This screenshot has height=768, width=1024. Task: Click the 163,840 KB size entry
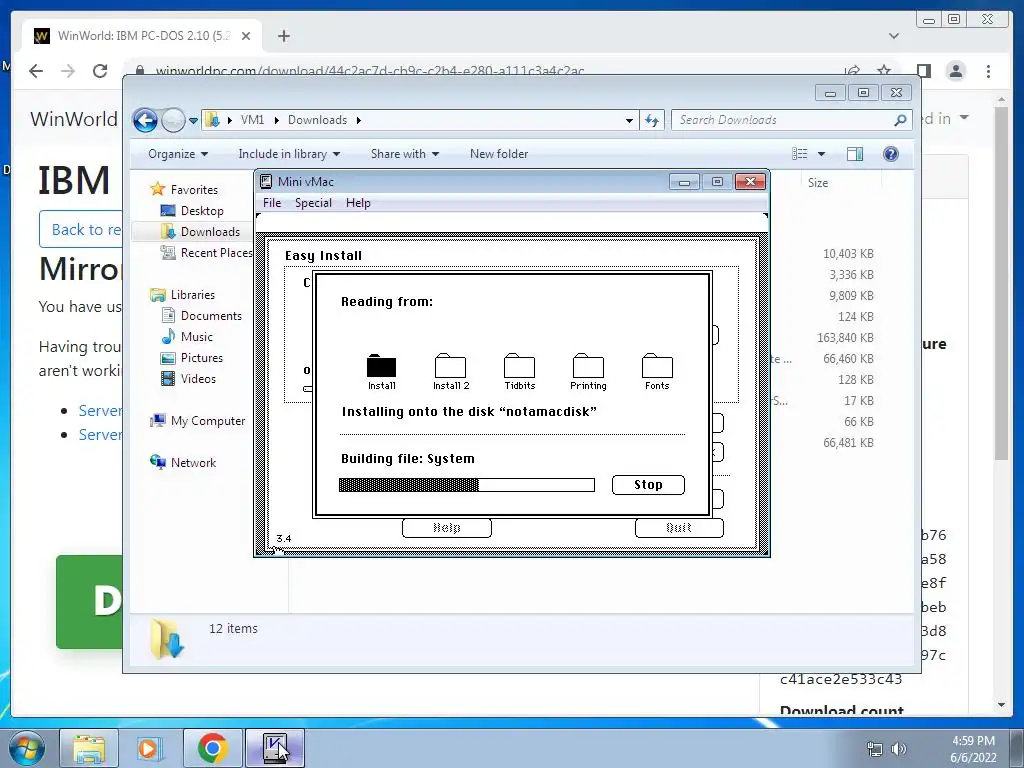pos(845,338)
